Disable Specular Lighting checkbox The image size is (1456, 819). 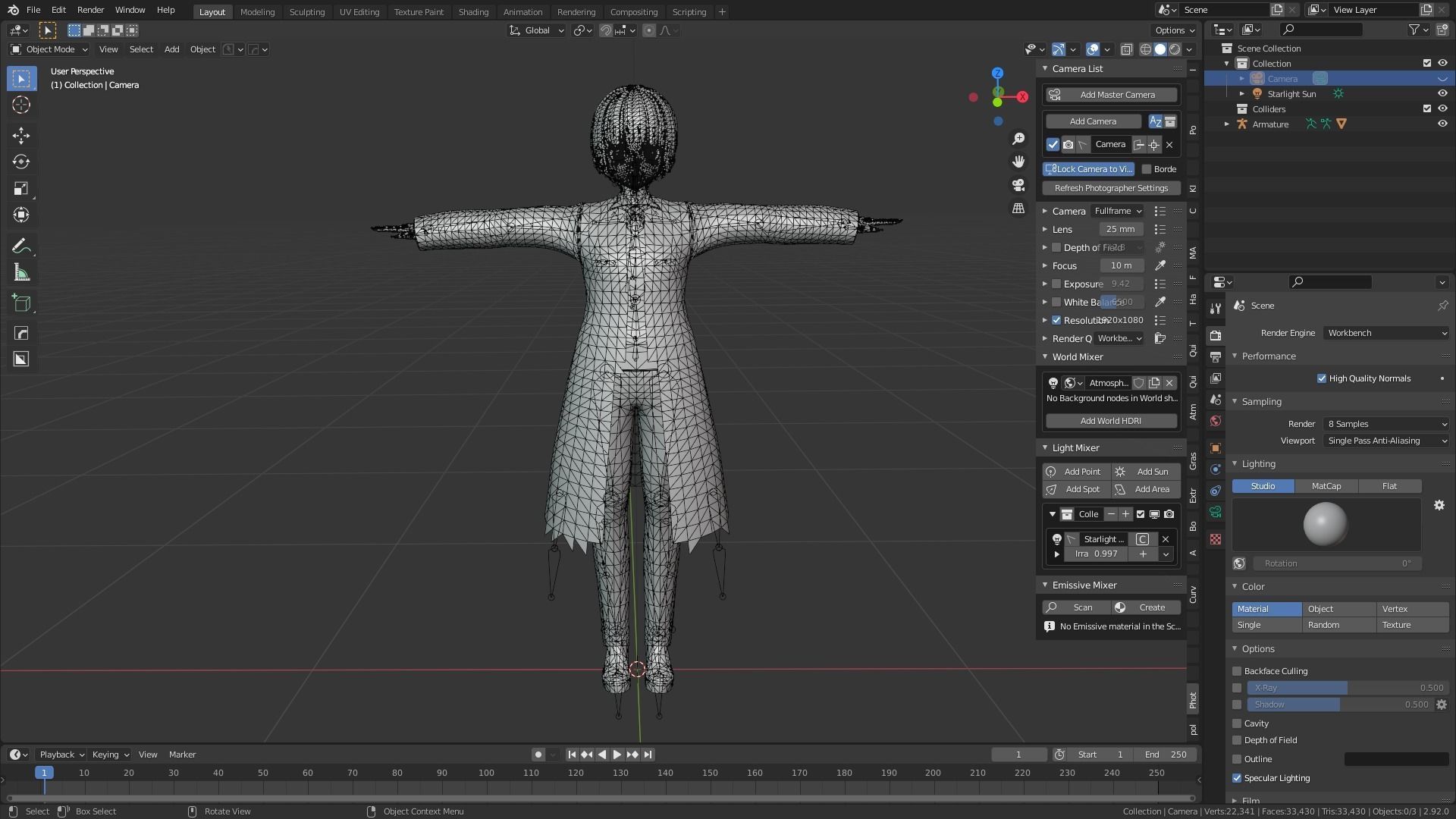(1237, 778)
